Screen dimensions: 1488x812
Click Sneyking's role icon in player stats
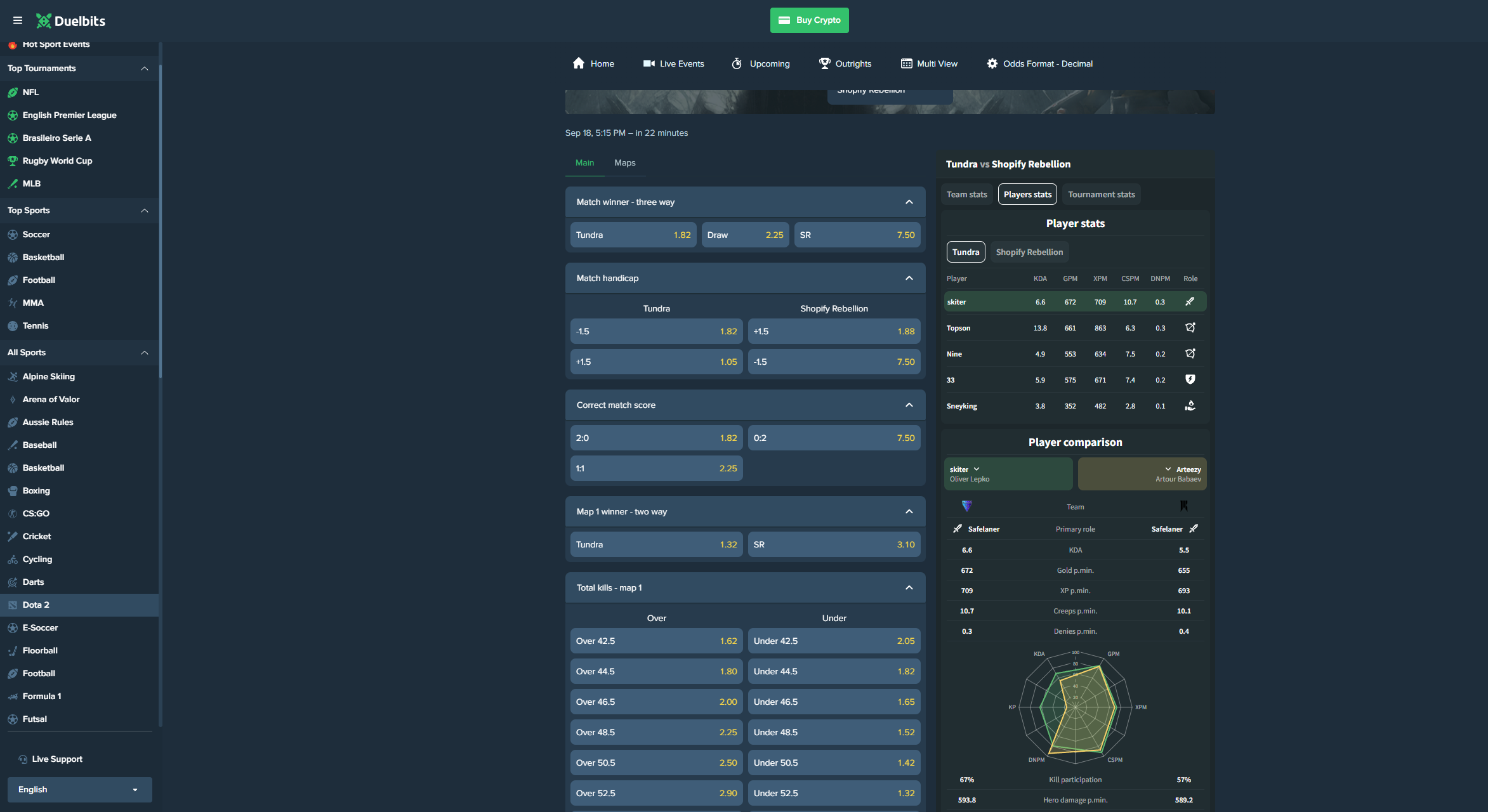pos(1190,406)
